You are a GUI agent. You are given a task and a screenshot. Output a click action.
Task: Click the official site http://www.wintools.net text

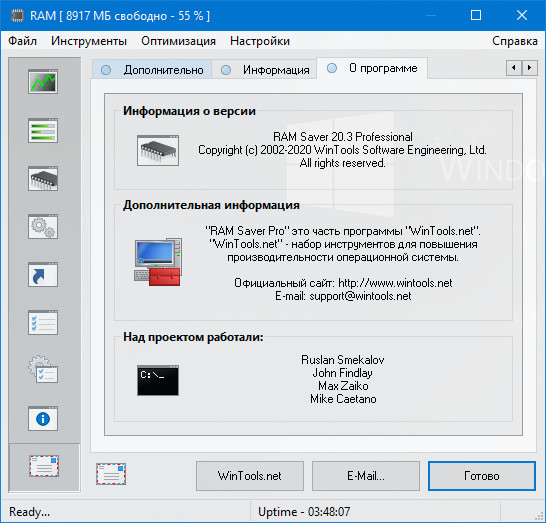(395, 283)
